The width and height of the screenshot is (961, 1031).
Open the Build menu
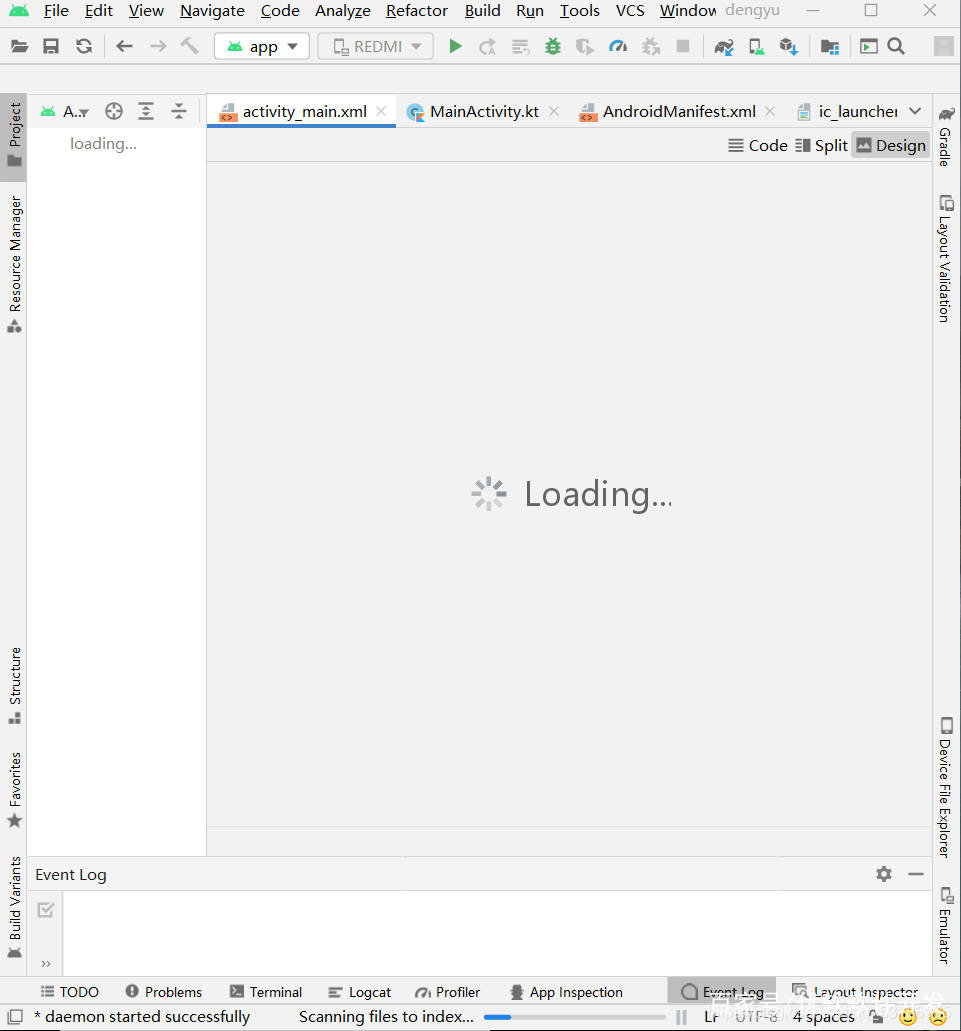tap(482, 11)
